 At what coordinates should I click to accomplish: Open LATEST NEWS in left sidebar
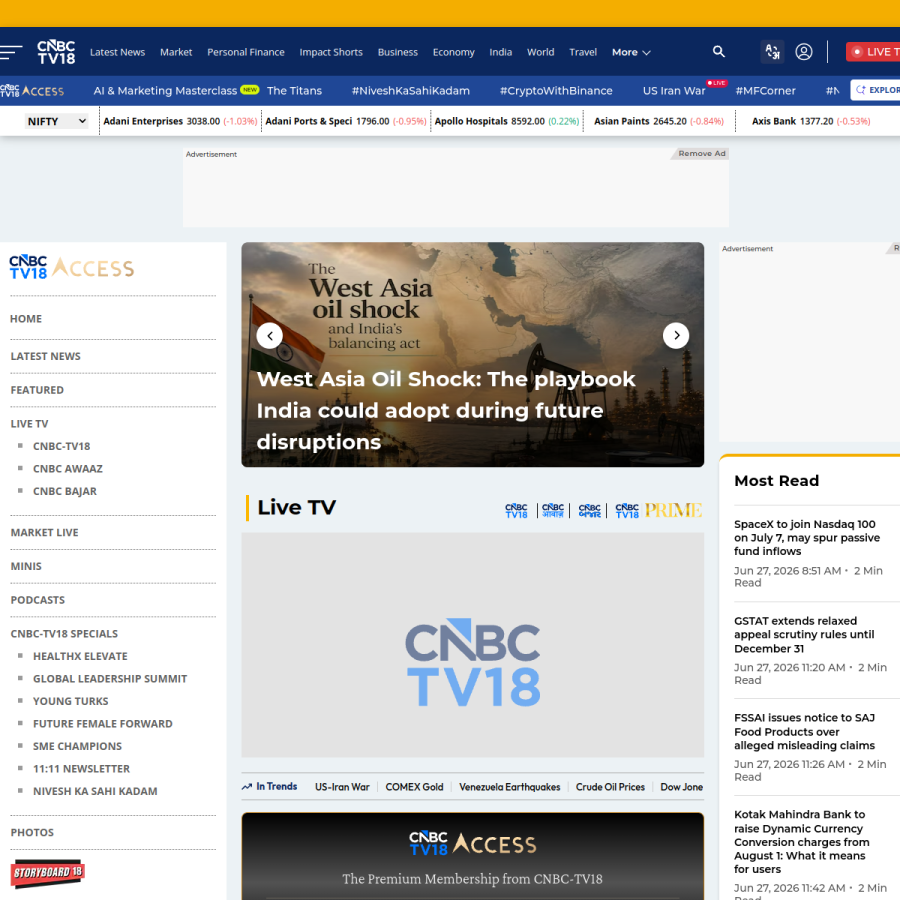coord(45,356)
